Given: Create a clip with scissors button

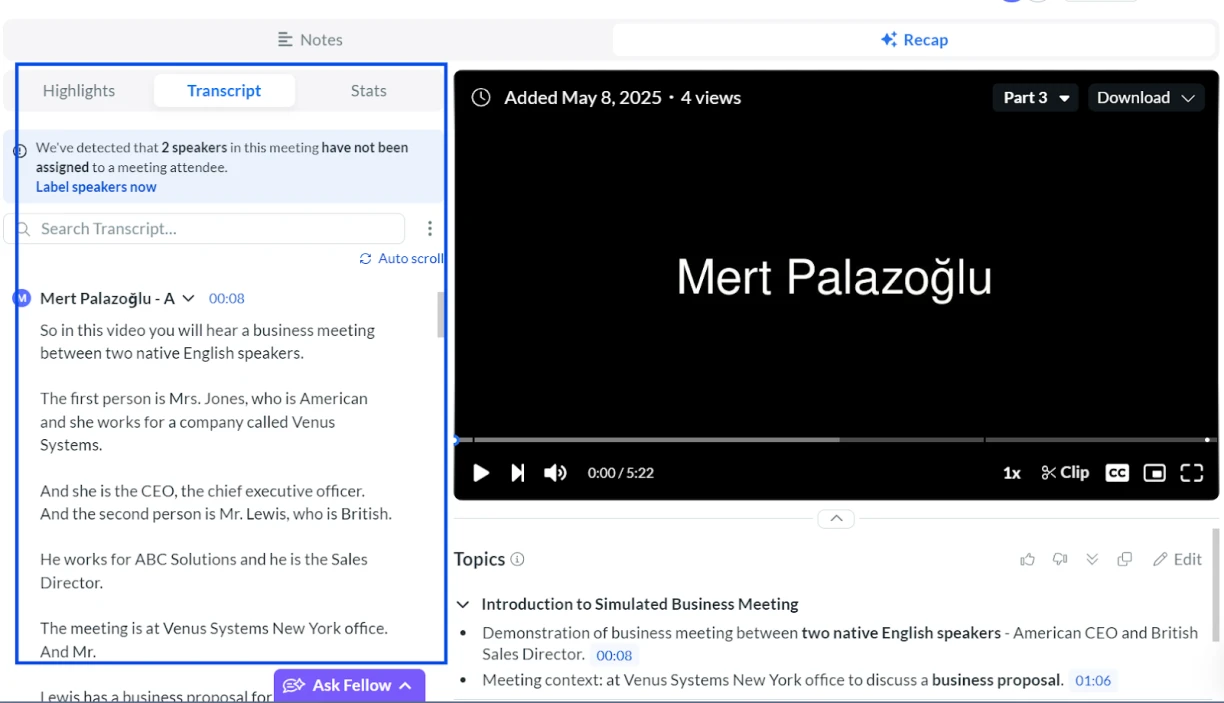Looking at the screenshot, I should click(1065, 473).
